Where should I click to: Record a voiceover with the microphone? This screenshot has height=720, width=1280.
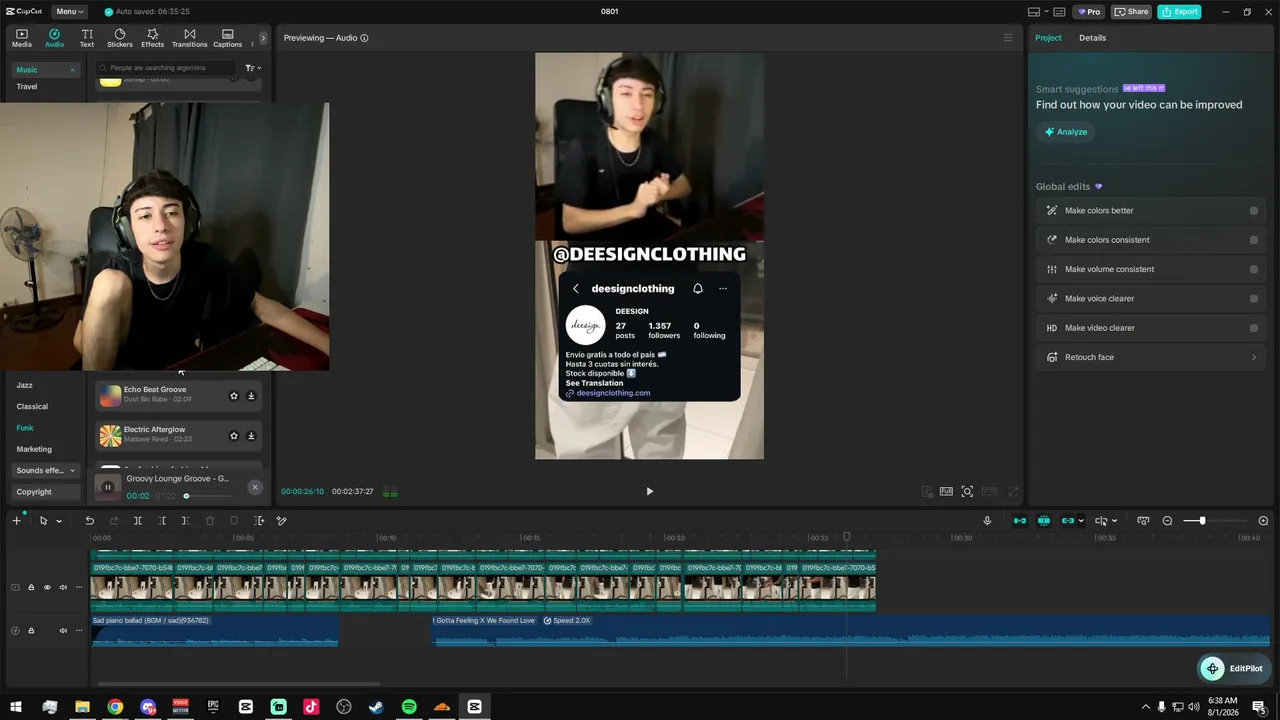[x=987, y=521]
